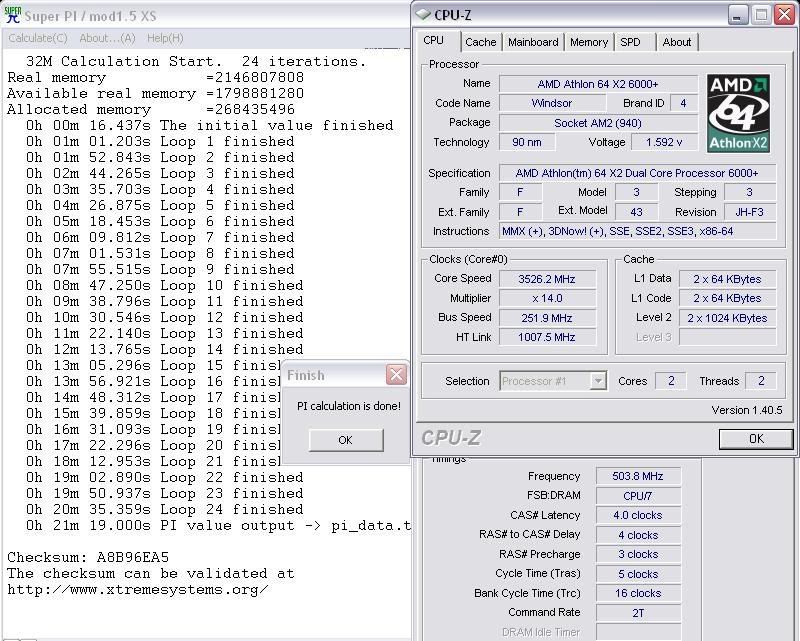Click the 32M Calculation Start line
Viewport: 800px width, 641px height.
[x=196, y=61]
